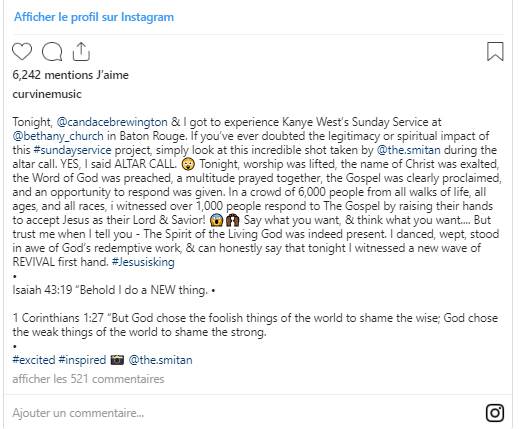Click the camera emoji in the caption footer

pos(117,360)
